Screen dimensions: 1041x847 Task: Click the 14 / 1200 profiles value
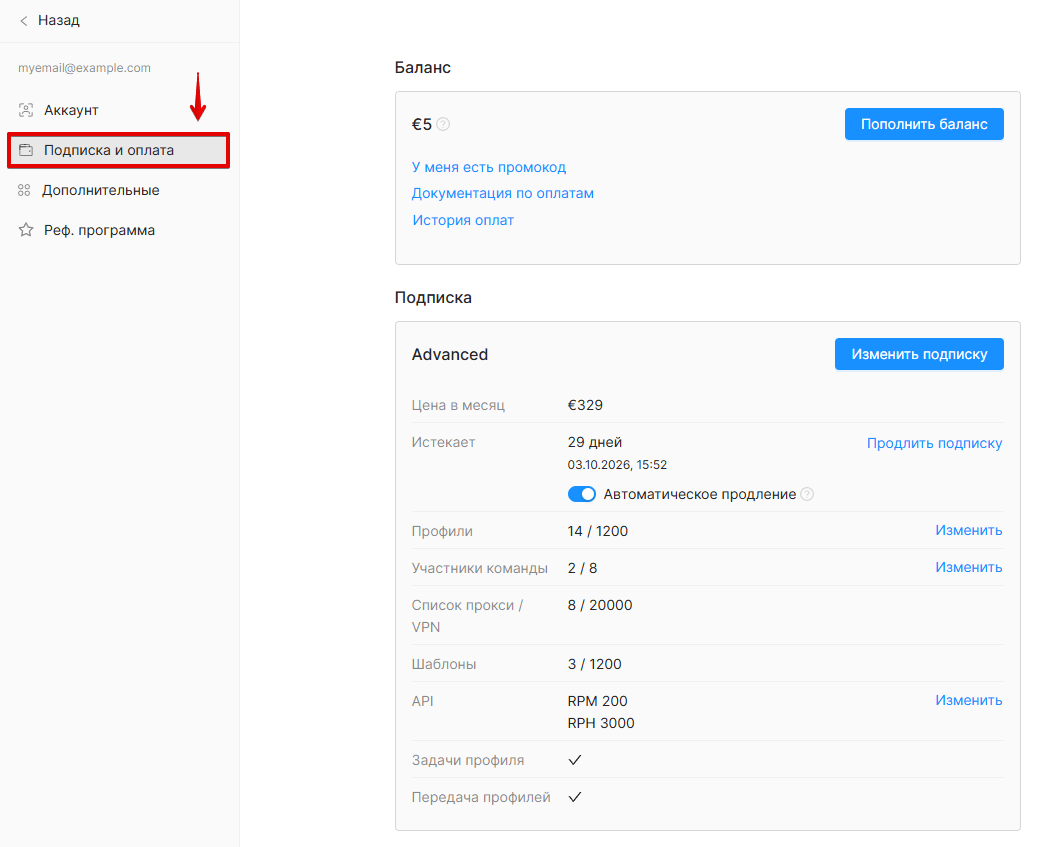[x=598, y=531]
